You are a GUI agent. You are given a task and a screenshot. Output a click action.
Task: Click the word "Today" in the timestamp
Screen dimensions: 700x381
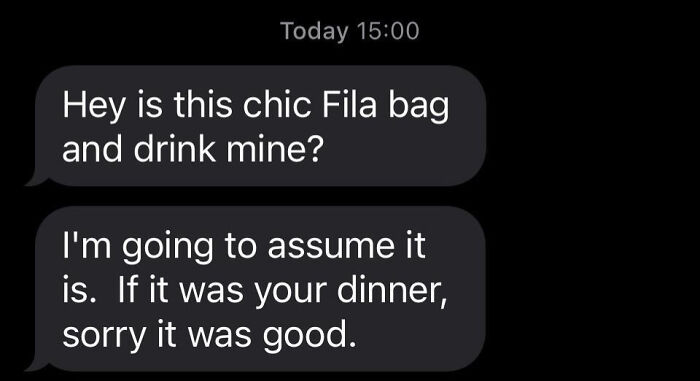point(314,32)
